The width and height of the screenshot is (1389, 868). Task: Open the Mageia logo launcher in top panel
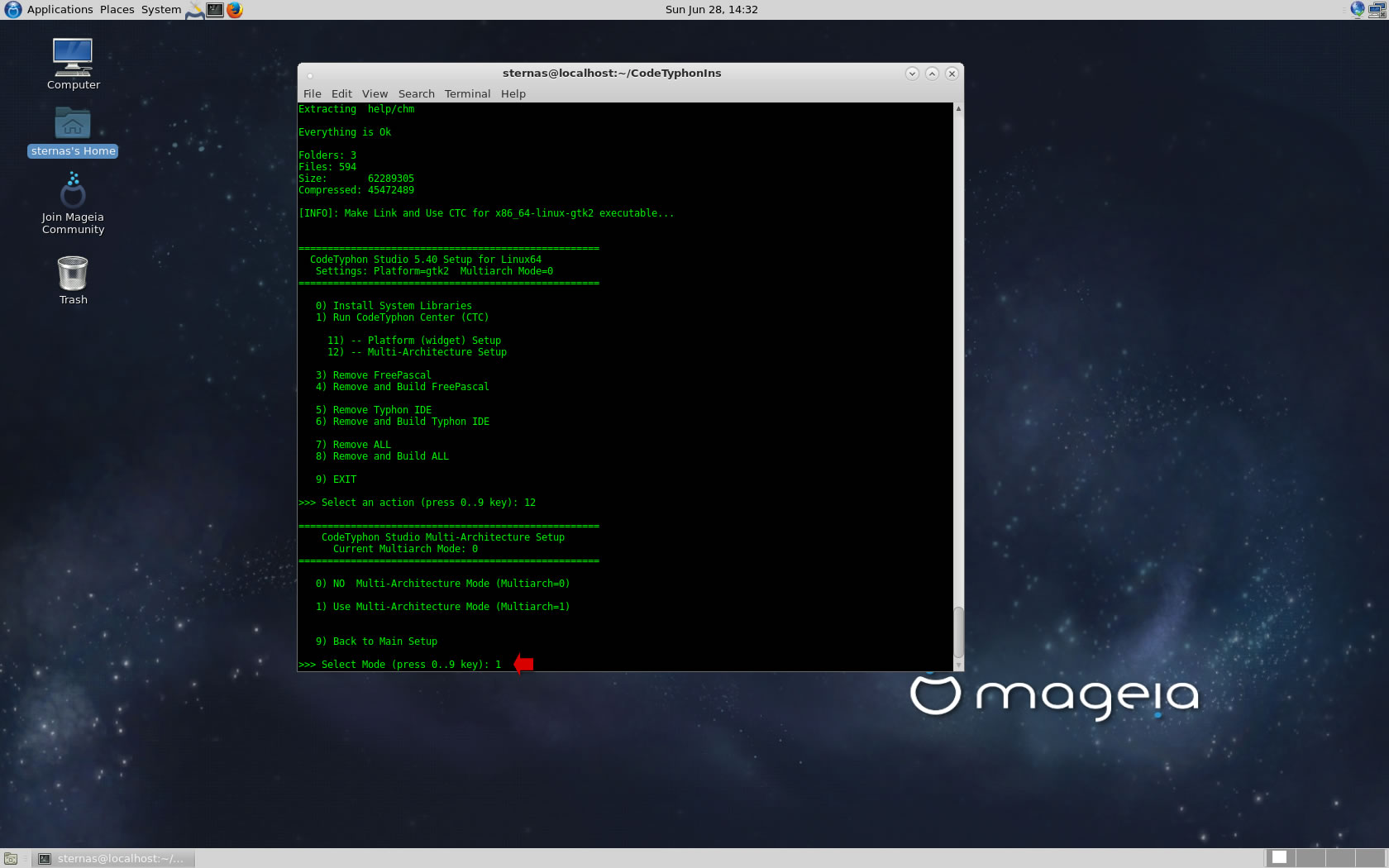pos(12,10)
